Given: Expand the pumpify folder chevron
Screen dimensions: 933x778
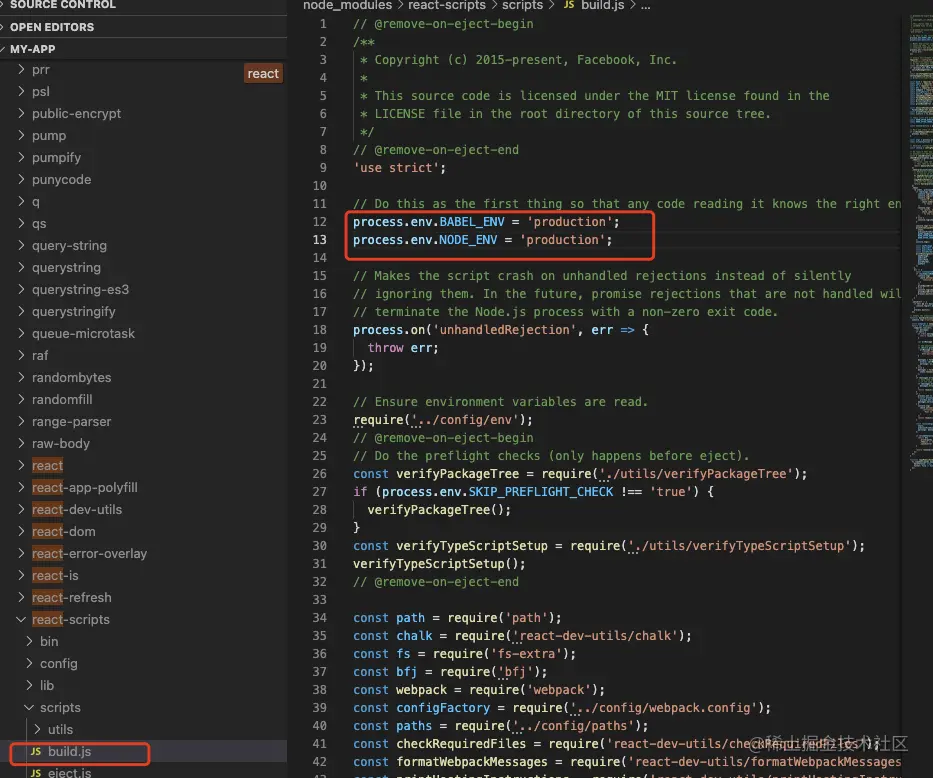Looking at the screenshot, I should coord(21,157).
